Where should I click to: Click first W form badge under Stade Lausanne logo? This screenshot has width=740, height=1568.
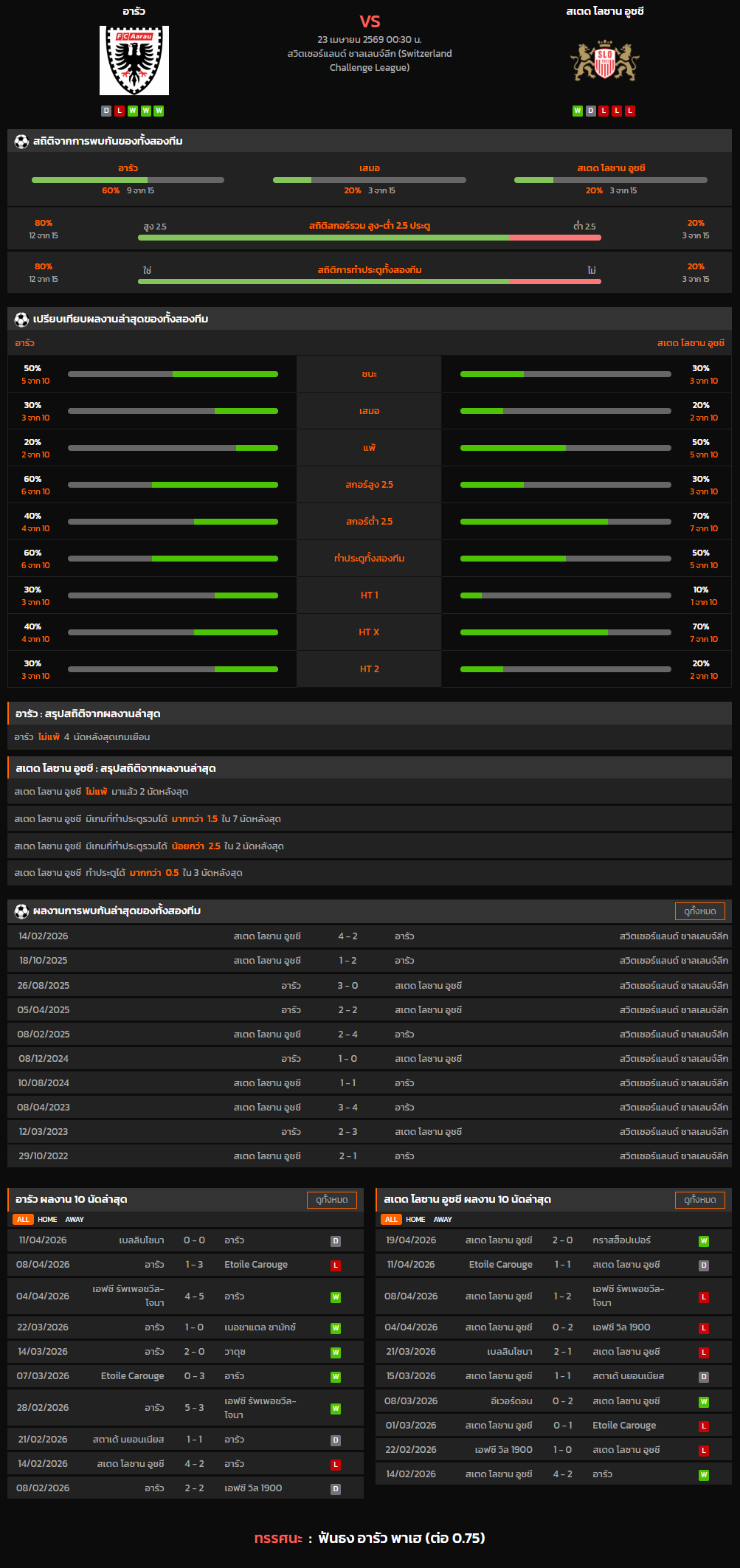pos(578,111)
